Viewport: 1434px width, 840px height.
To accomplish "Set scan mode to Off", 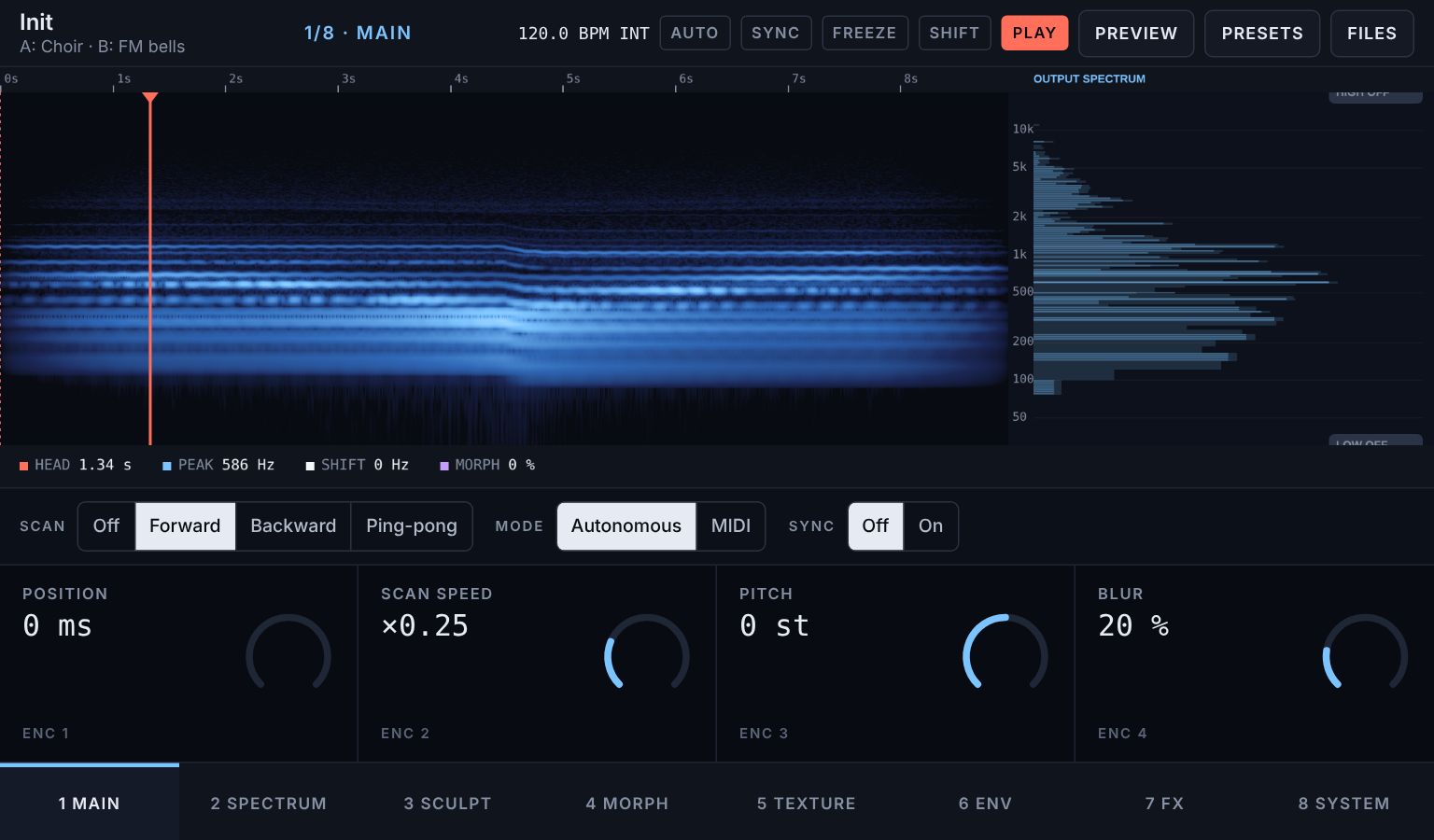I will [106, 526].
